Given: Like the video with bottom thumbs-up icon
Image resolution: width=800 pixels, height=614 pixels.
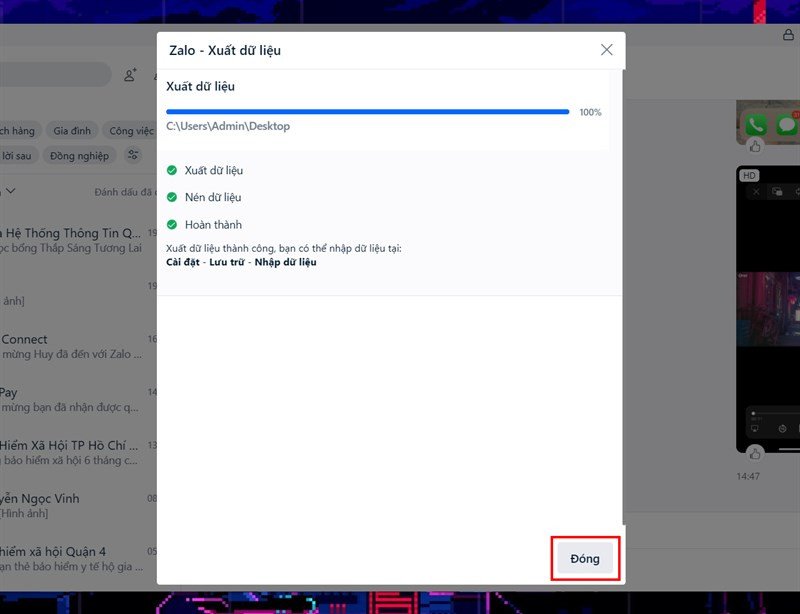Looking at the screenshot, I should (755, 453).
